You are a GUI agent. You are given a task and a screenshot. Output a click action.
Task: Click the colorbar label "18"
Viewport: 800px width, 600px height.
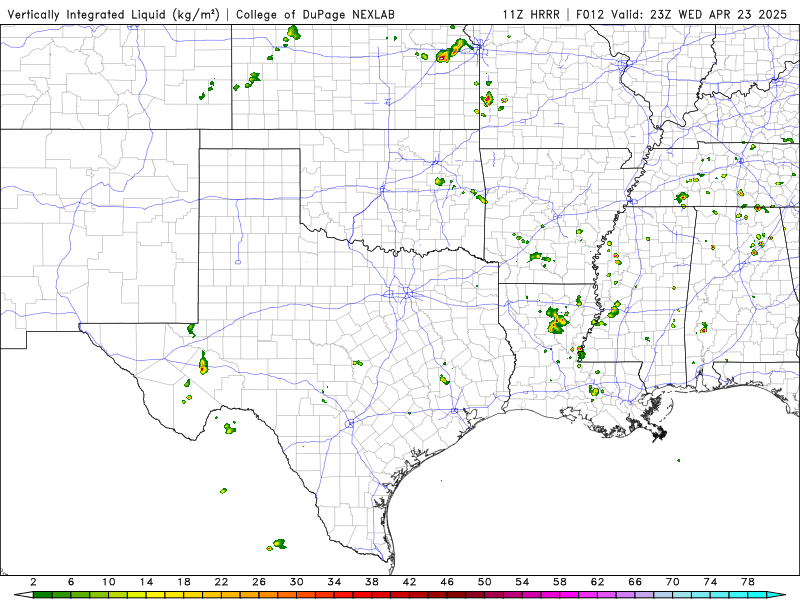184,582
